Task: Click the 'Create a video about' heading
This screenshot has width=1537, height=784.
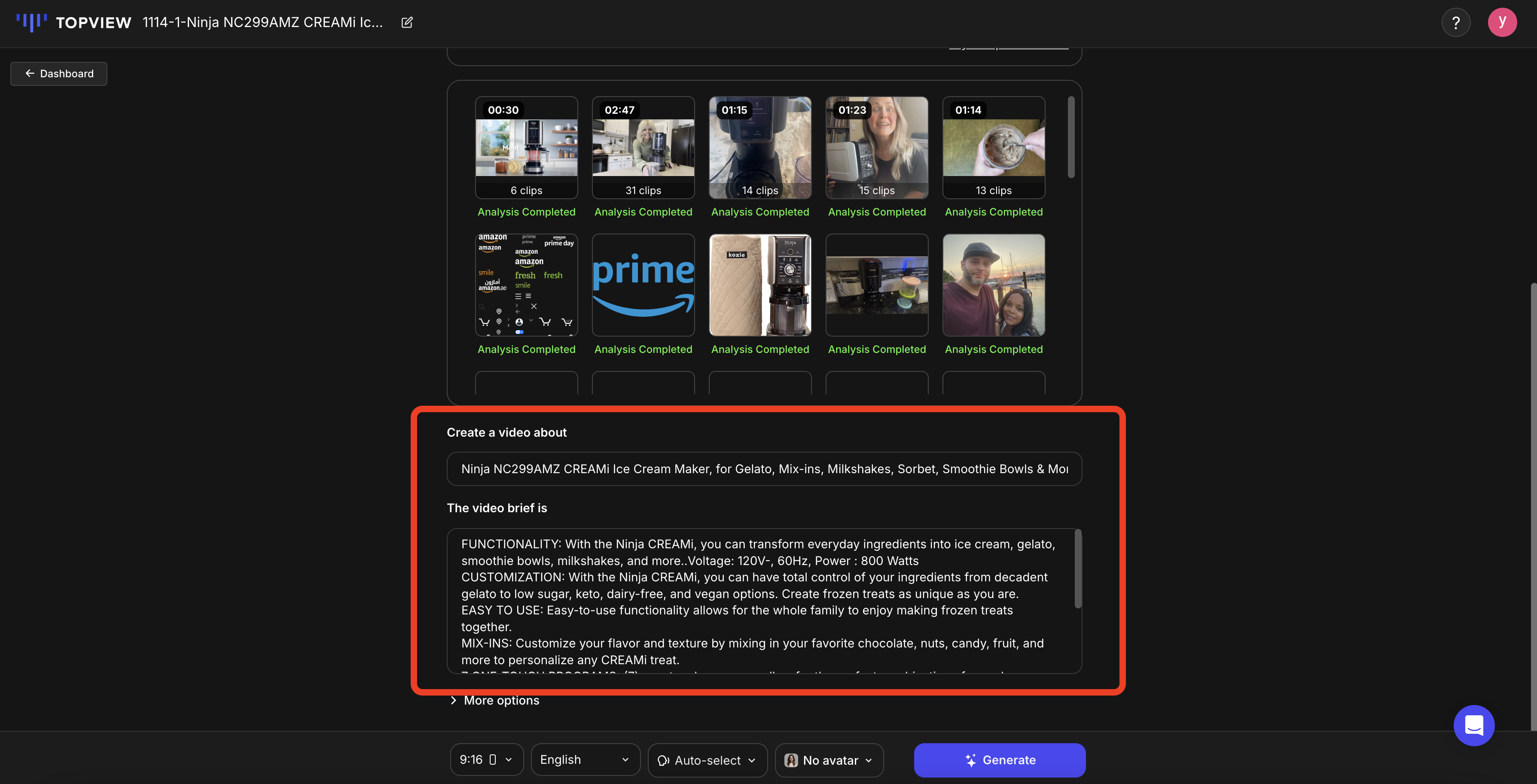Action: pos(506,432)
